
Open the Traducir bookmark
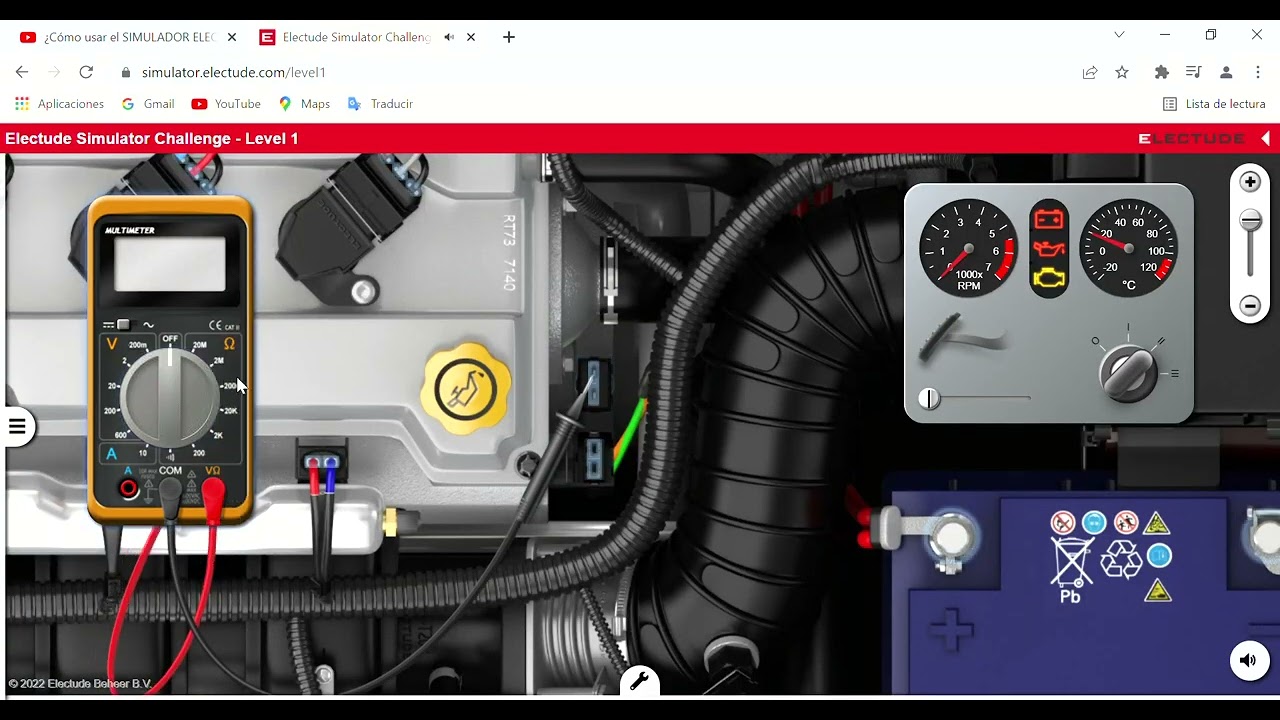(380, 104)
